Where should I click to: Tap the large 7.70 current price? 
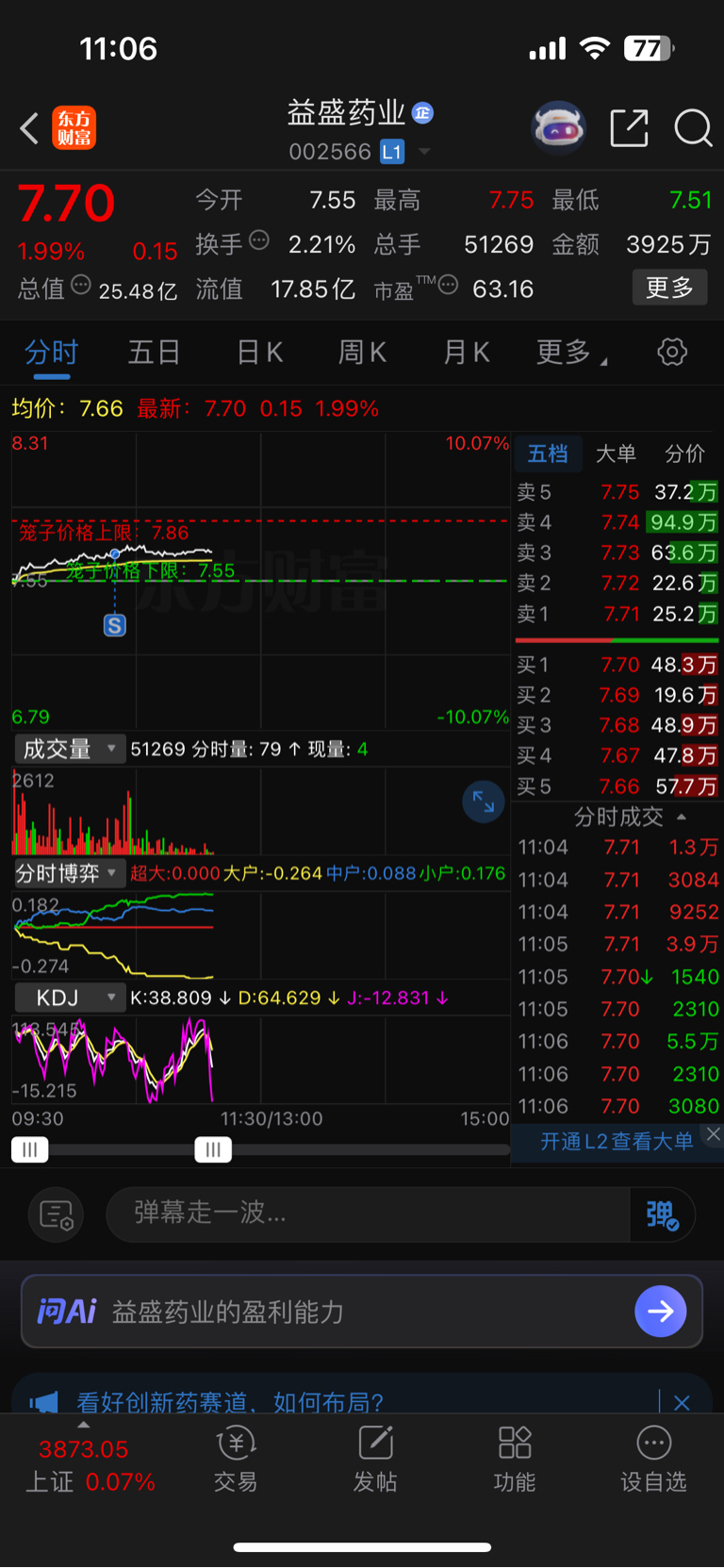click(66, 204)
